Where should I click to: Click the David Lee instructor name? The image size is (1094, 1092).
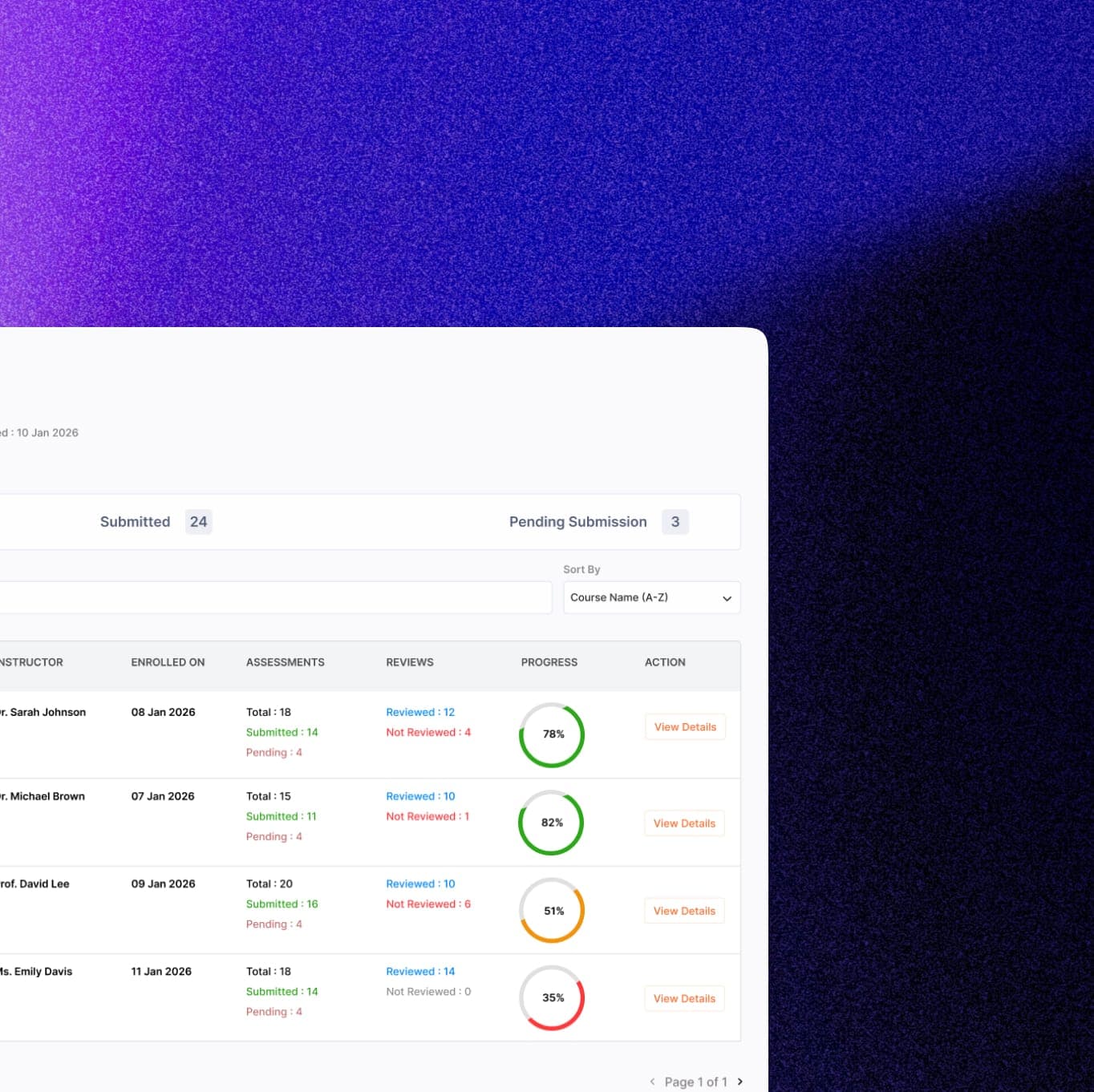tap(34, 884)
